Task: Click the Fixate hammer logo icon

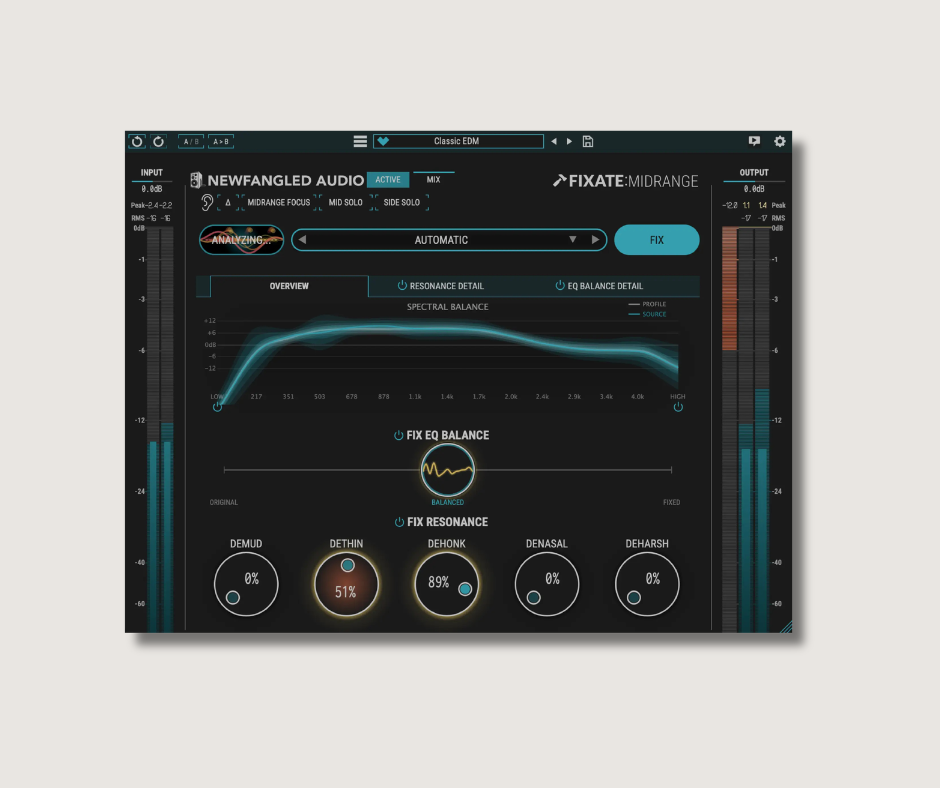Action: (559, 181)
